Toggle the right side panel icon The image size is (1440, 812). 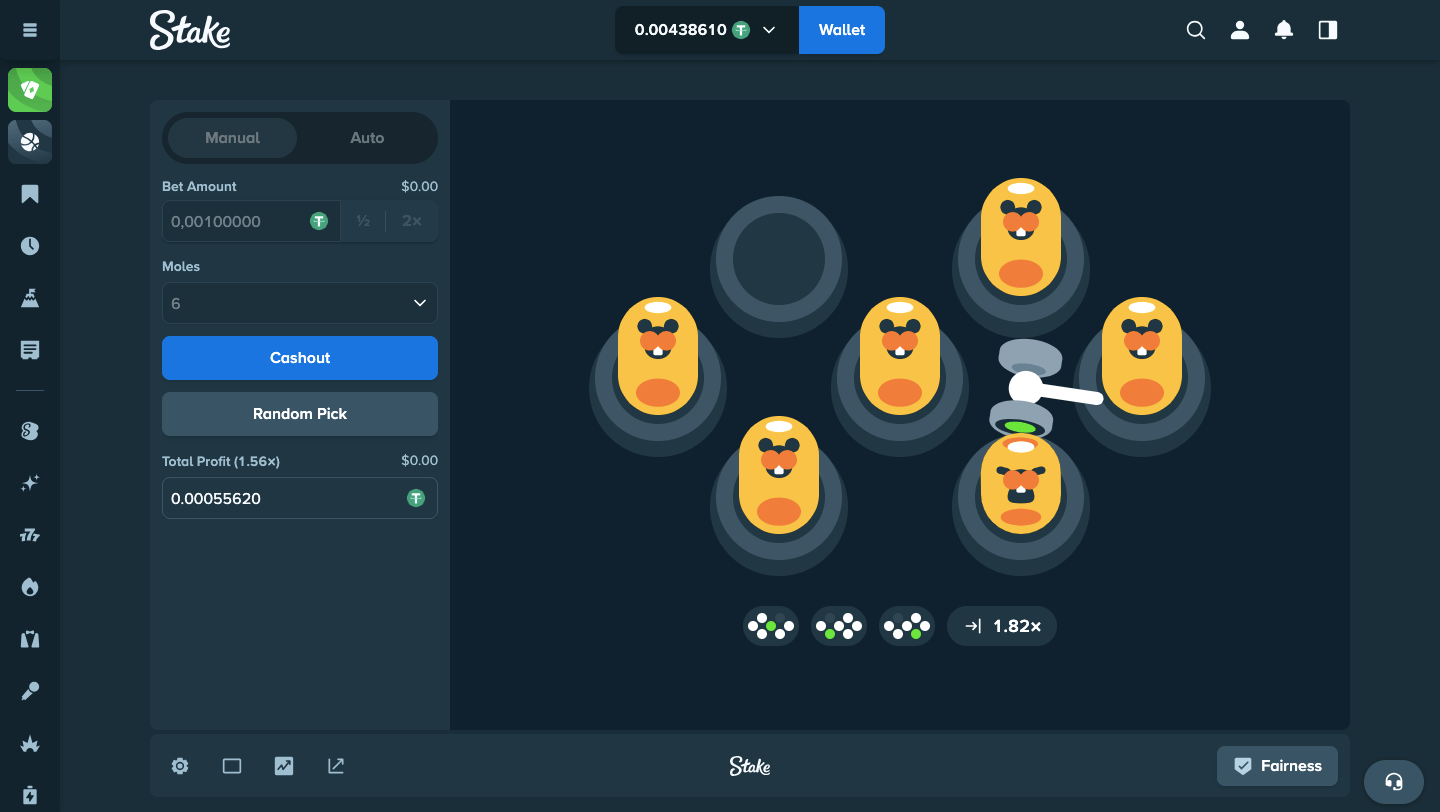click(1328, 30)
